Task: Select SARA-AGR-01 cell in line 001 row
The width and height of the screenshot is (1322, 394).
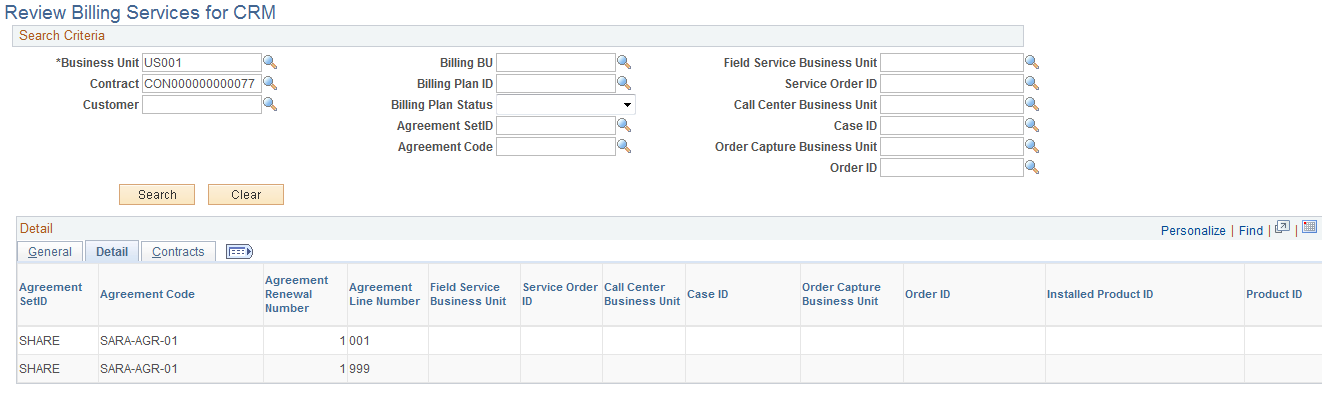Action: (x=180, y=341)
